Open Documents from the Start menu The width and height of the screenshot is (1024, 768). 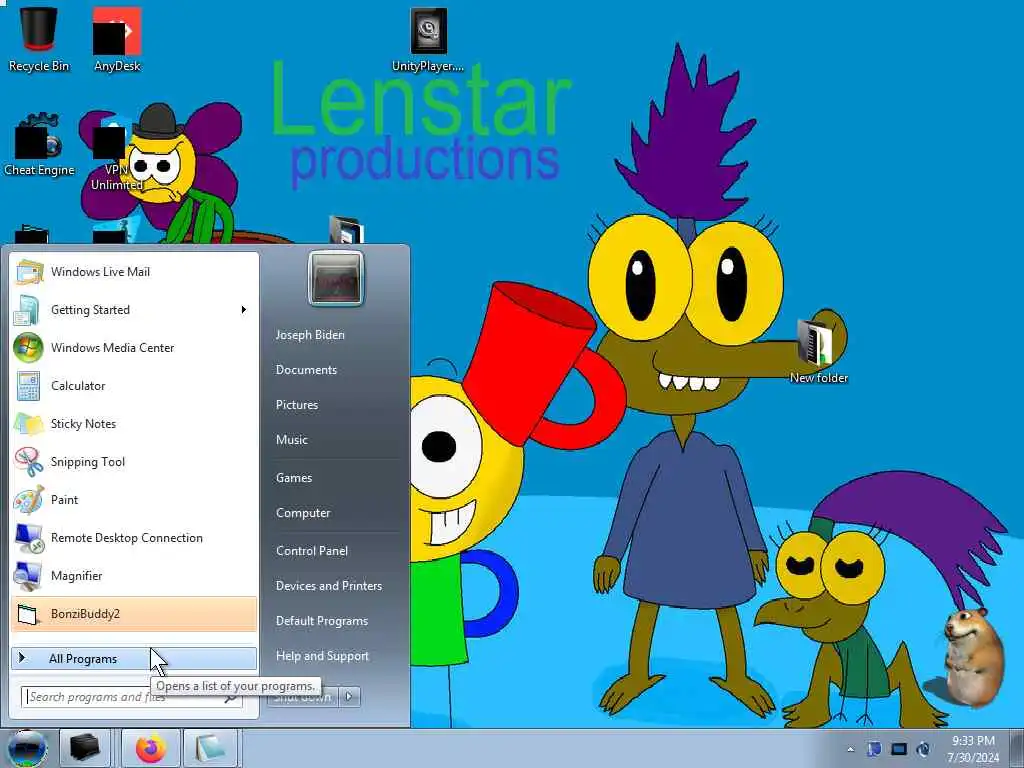tap(306, 370)
